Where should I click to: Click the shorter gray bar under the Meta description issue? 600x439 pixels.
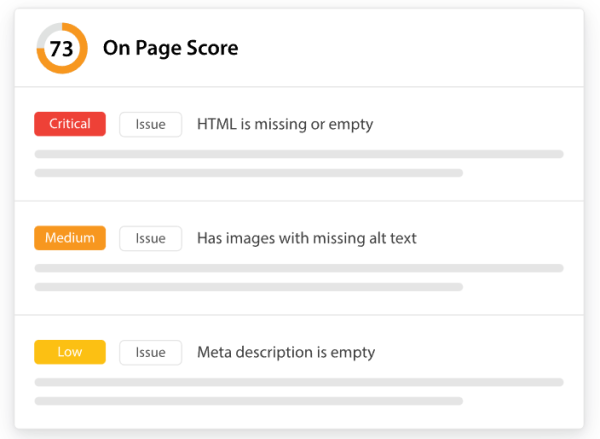(248, 401)
